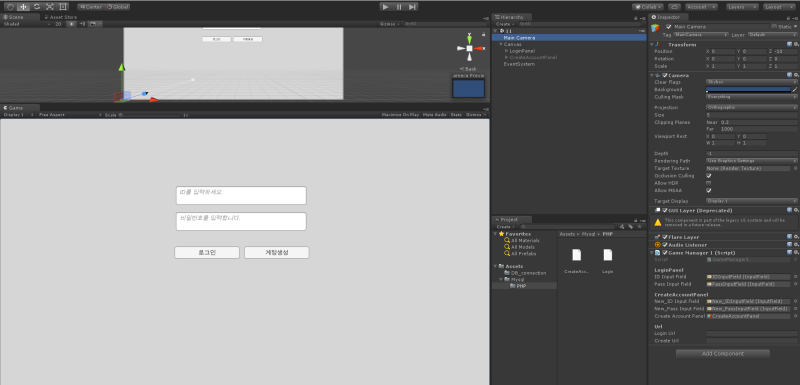The image size is (800, 385).
Task: Click the Background color eyedropper
Action: point(794,89)
